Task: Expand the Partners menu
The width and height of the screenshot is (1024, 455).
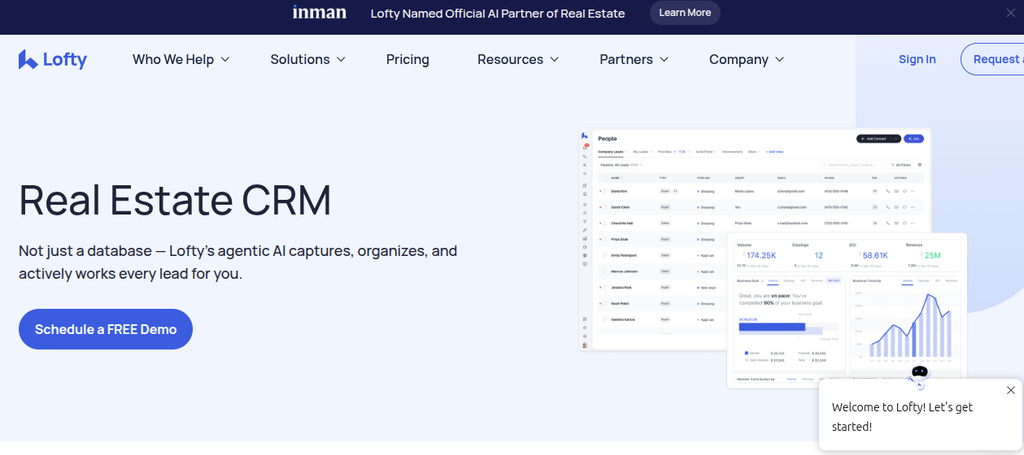Action: point(634,59)
